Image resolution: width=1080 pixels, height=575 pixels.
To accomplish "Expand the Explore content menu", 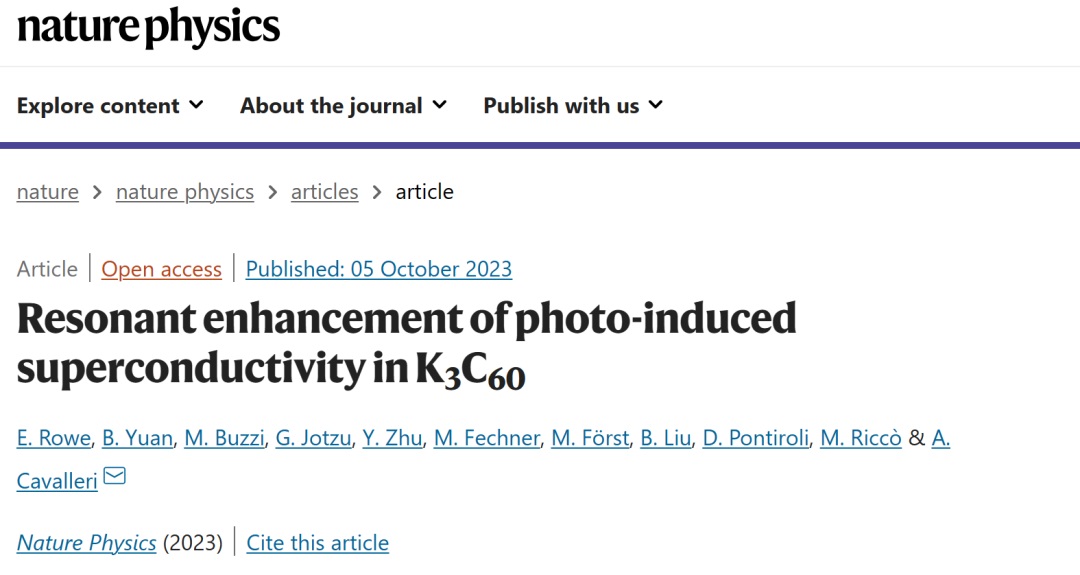I will (110, 105).
